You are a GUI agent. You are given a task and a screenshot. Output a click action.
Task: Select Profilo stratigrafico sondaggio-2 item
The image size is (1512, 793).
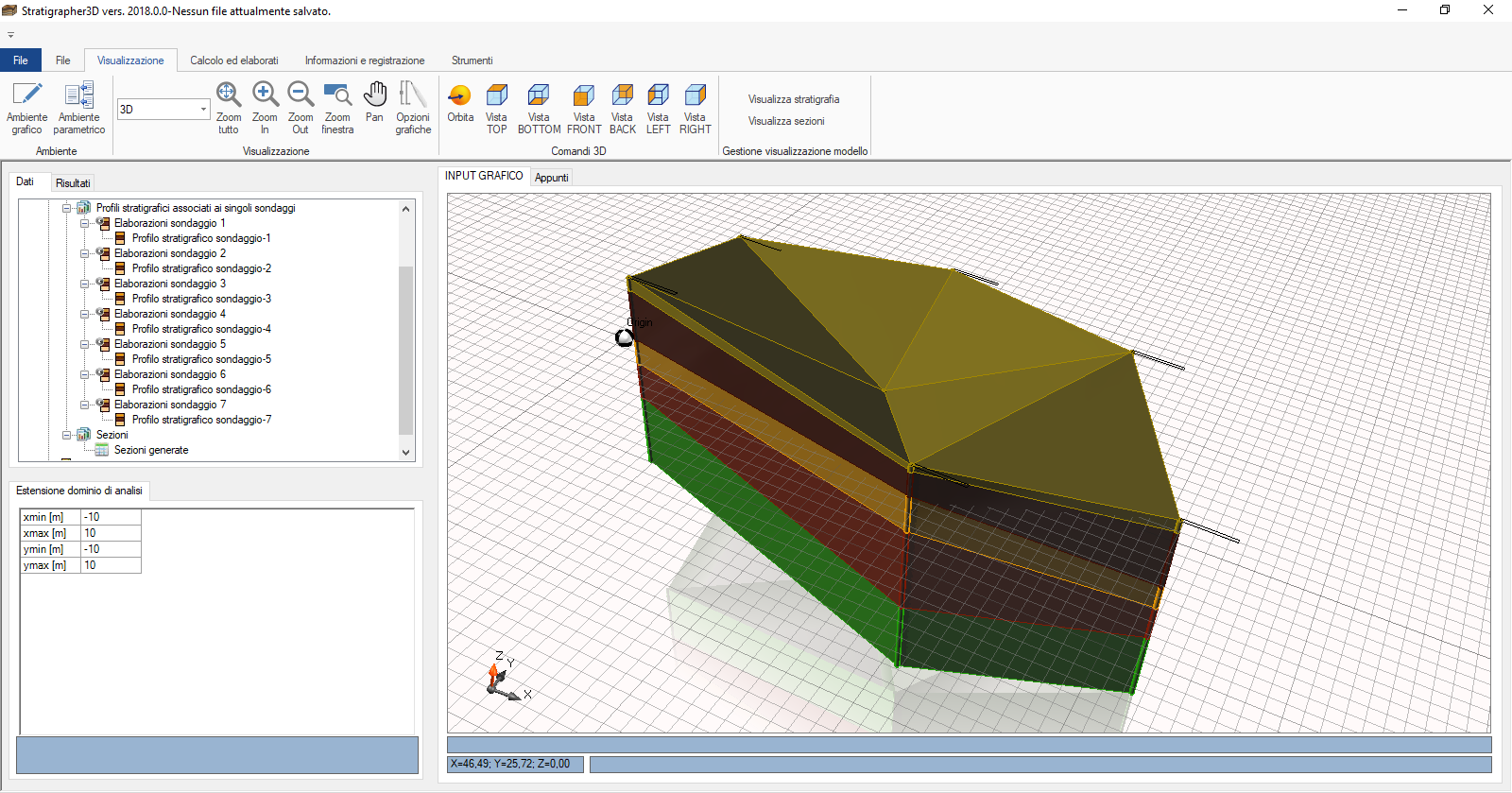pos(201,268)
